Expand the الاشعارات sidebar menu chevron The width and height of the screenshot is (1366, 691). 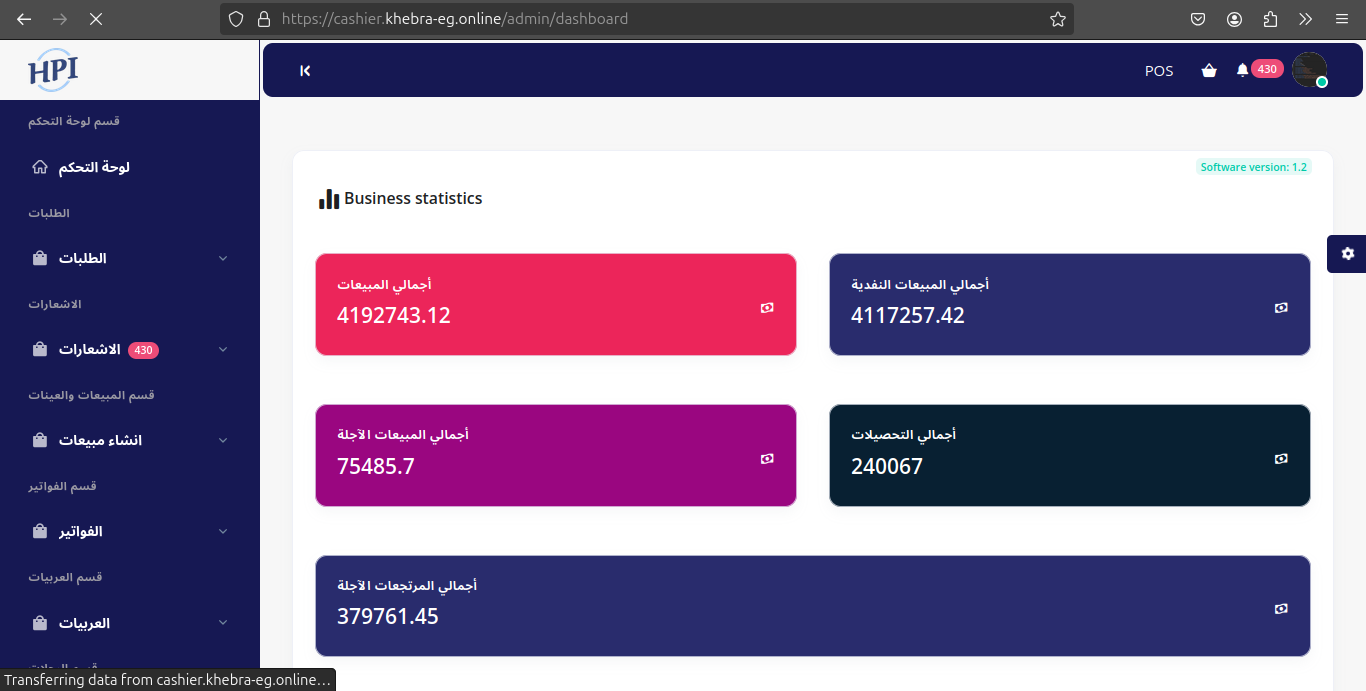223,350
